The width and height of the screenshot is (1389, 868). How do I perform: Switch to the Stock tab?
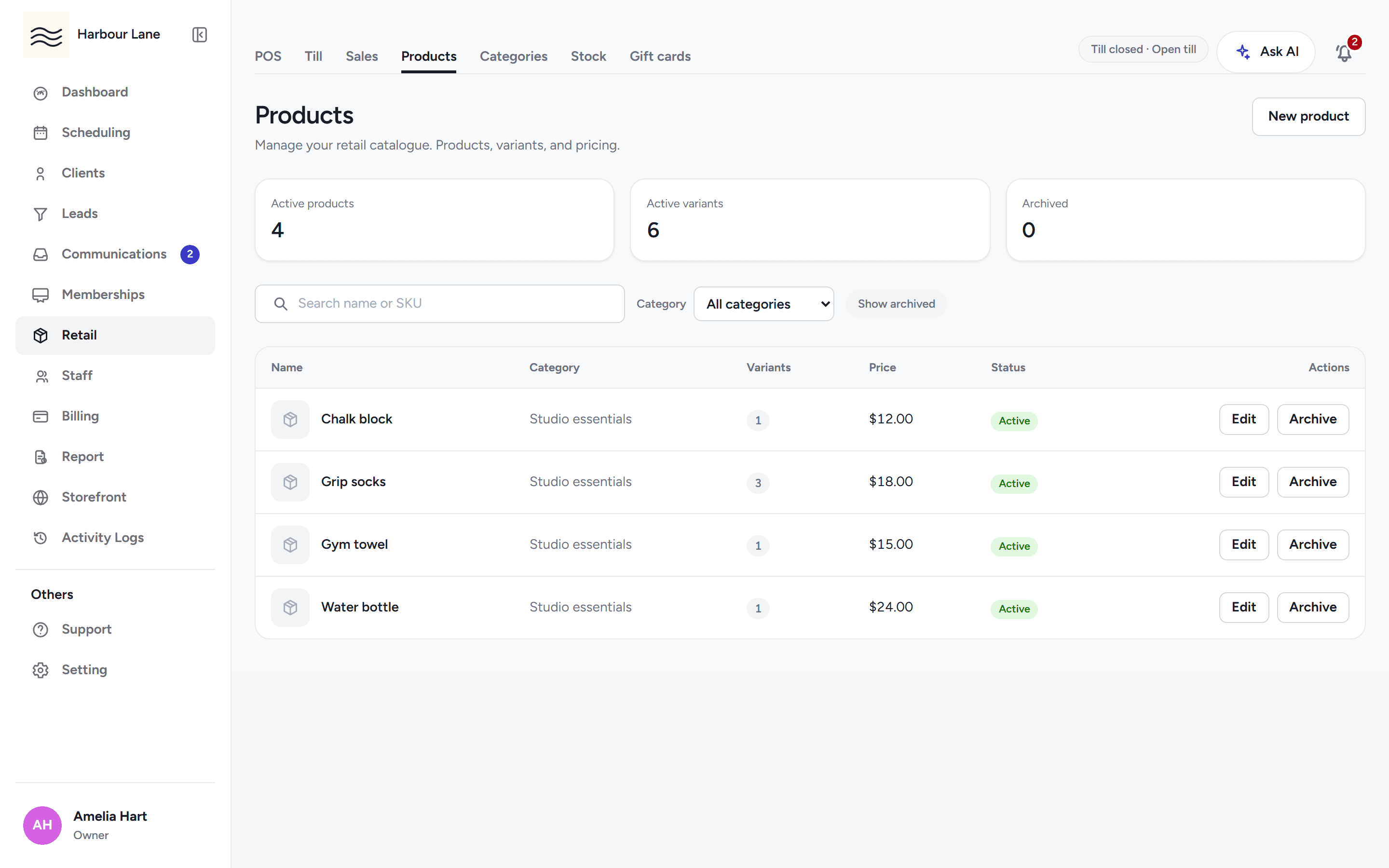pyautogui.click(x=588, y=56)
